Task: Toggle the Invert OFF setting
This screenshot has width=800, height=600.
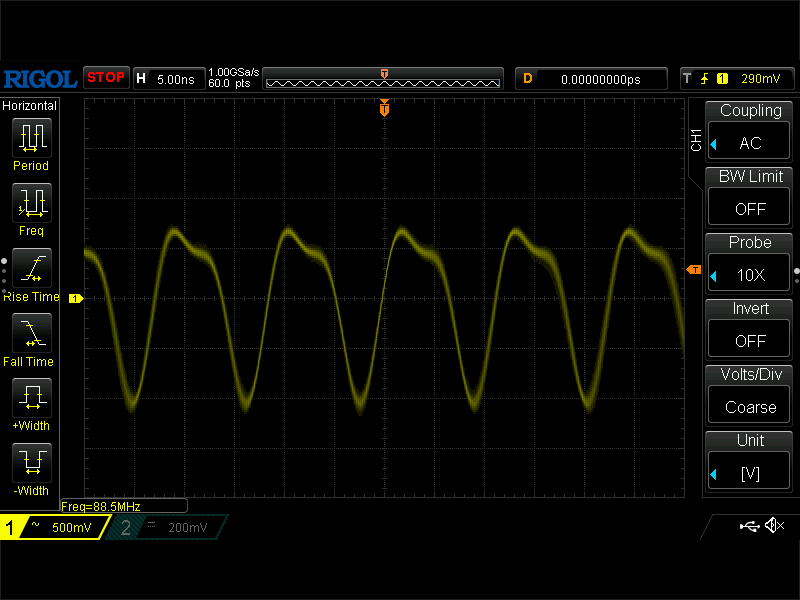Action: click(x=749, y=341)
